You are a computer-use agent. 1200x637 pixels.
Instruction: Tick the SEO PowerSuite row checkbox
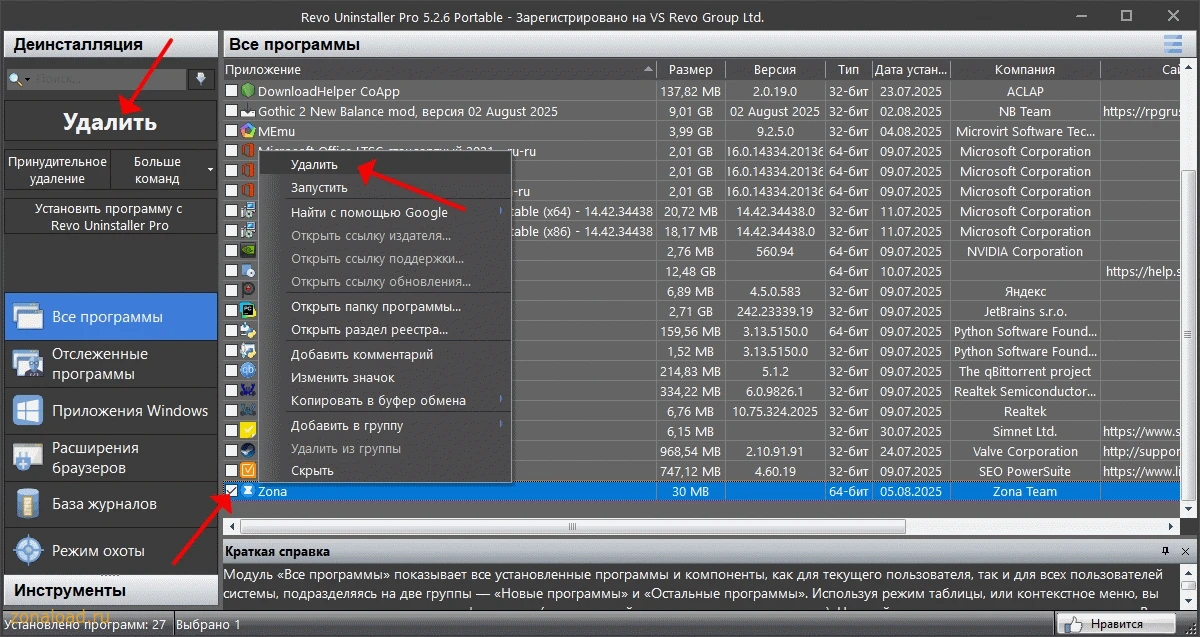(232, 471)
